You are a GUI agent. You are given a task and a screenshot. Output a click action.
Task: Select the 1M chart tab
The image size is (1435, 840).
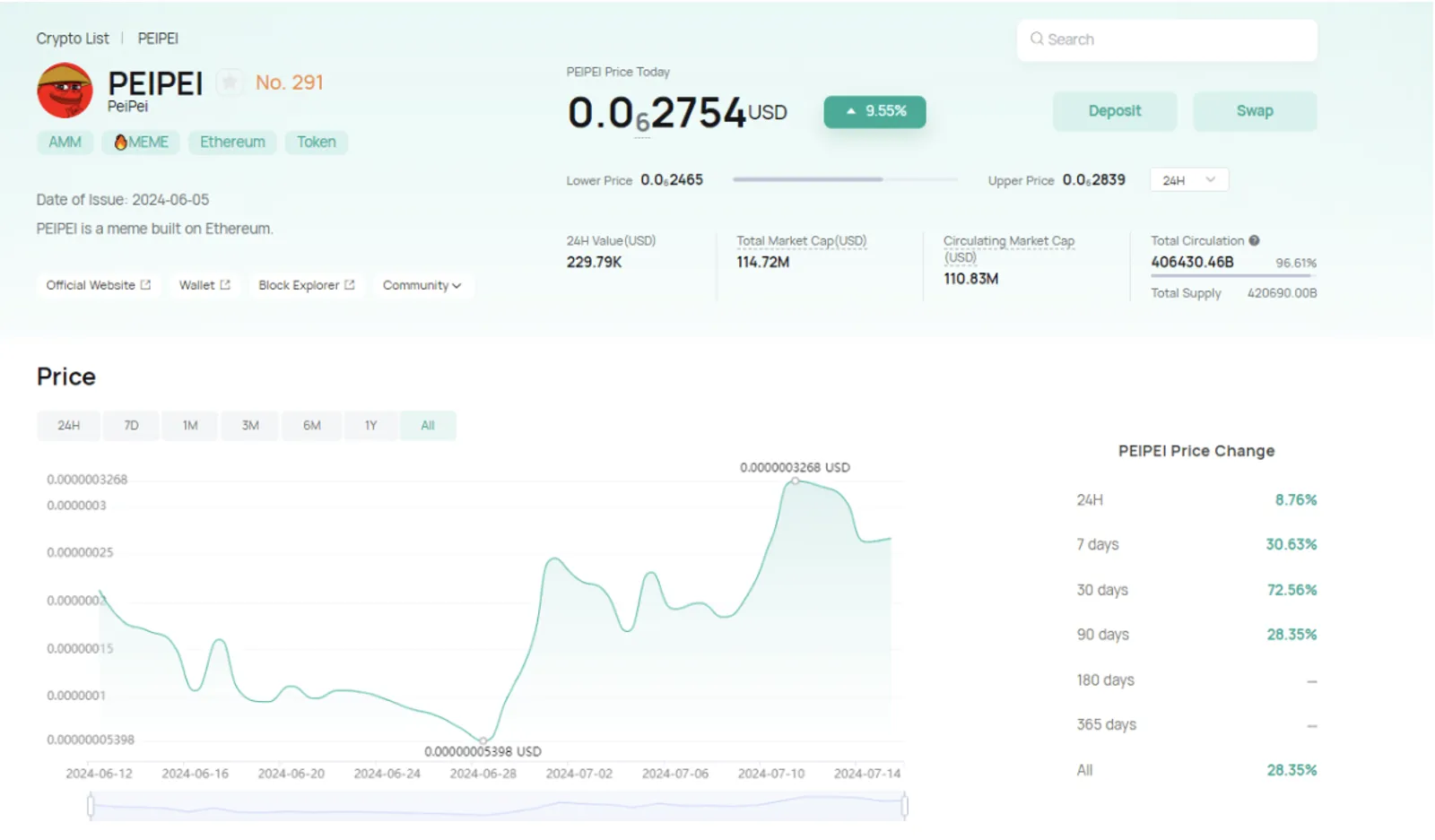190,425
